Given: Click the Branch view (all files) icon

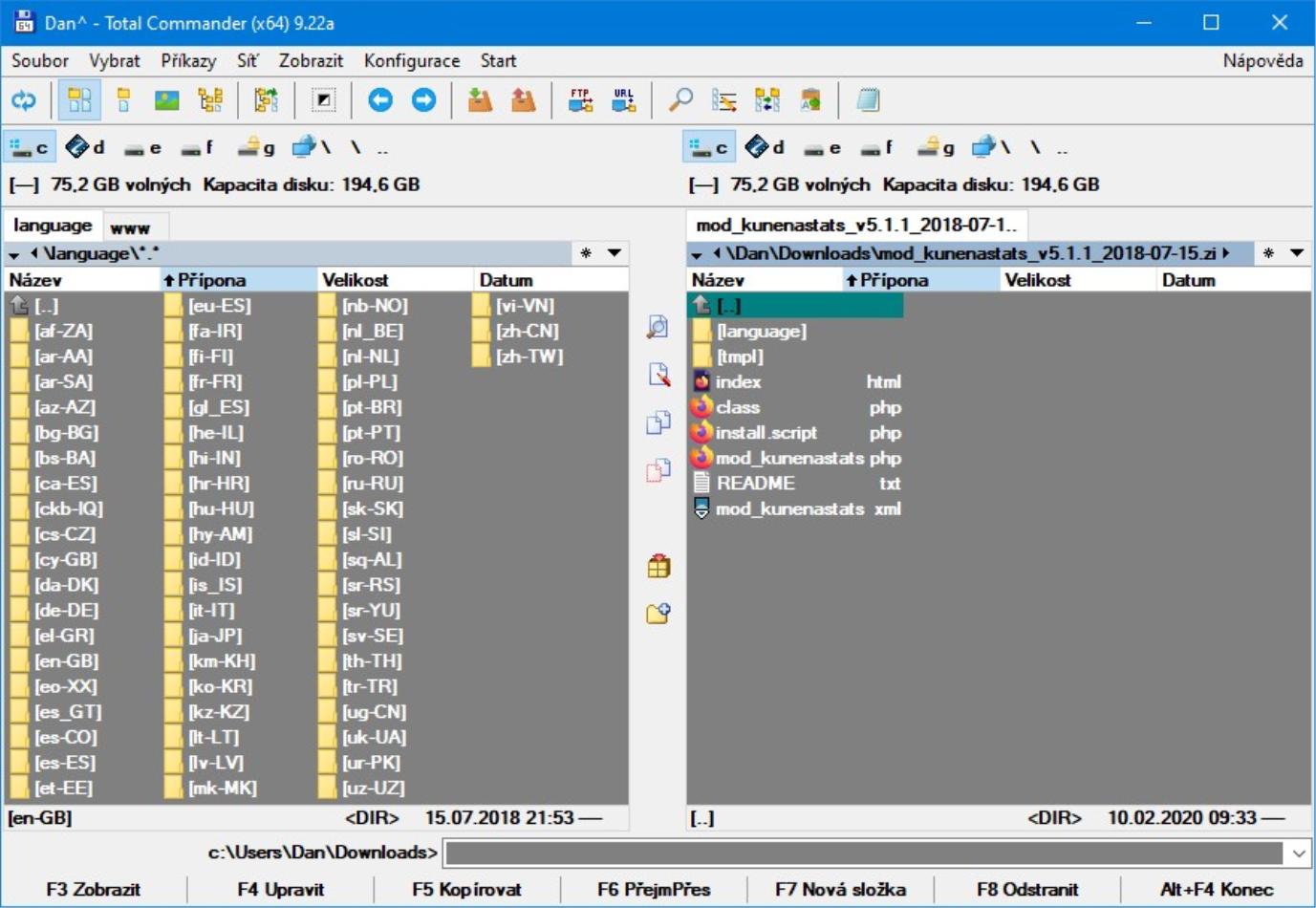Looking at the screenshot, I should (x=266, y=100).
